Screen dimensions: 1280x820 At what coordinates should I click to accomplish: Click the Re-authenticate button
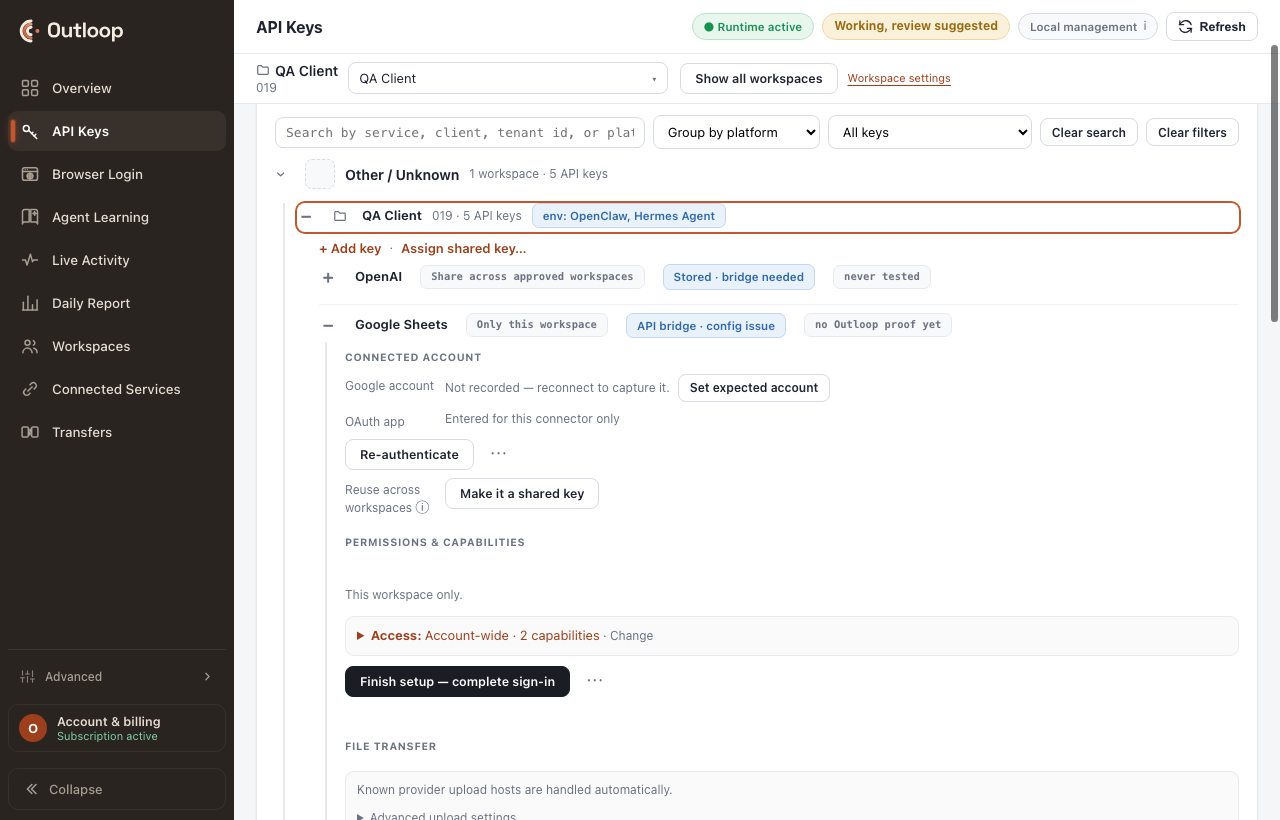point(409,454)
